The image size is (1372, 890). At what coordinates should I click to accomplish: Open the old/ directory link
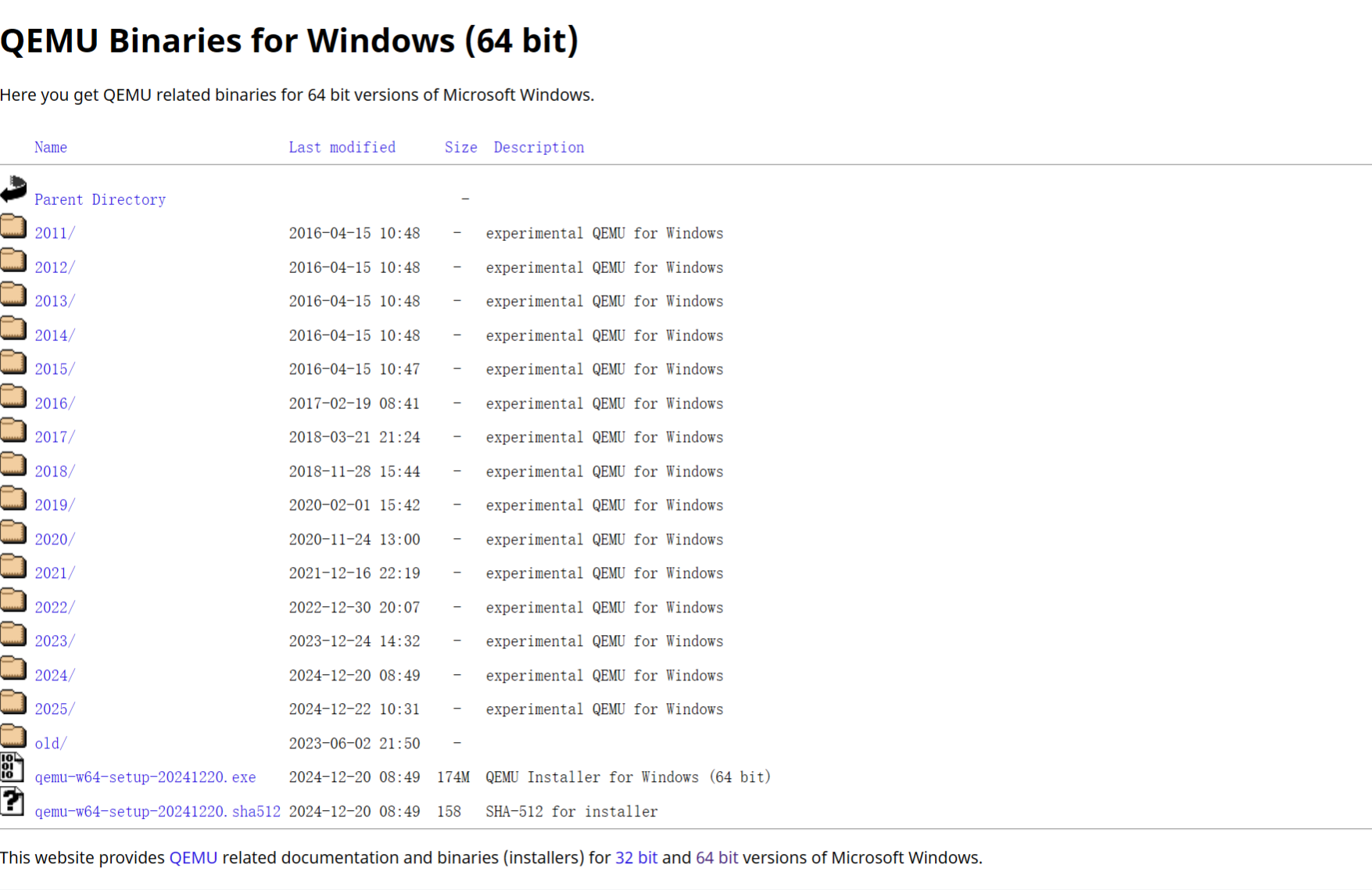coord(51,744)
